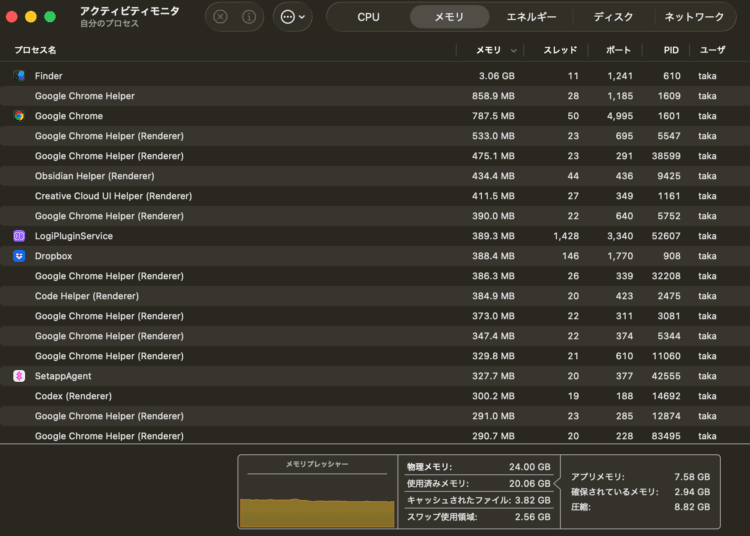Click the 3.06 GB memory value
This screenshot has width=750, height=536.
[496, 76]
